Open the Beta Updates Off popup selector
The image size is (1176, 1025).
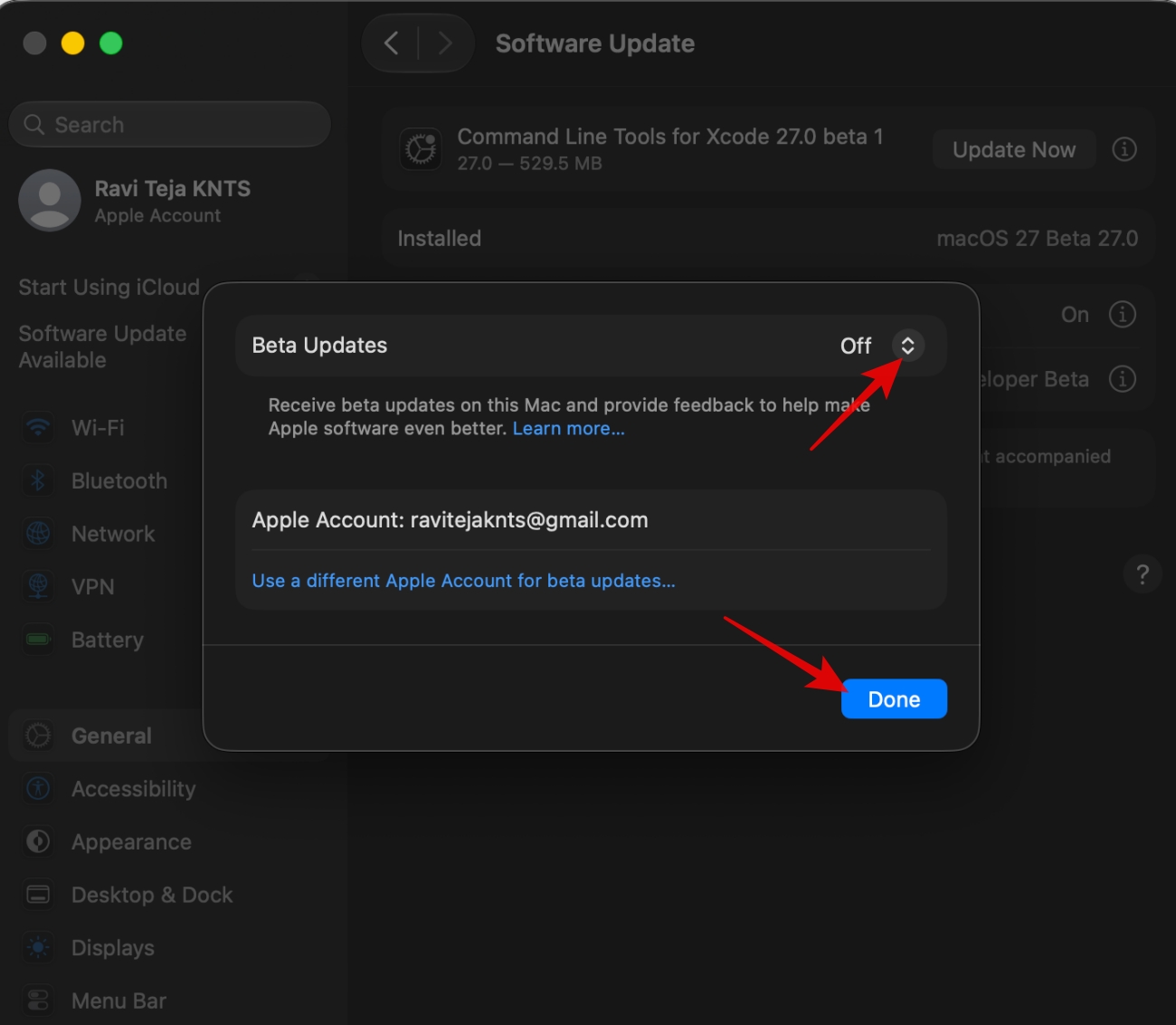point(907,346)
